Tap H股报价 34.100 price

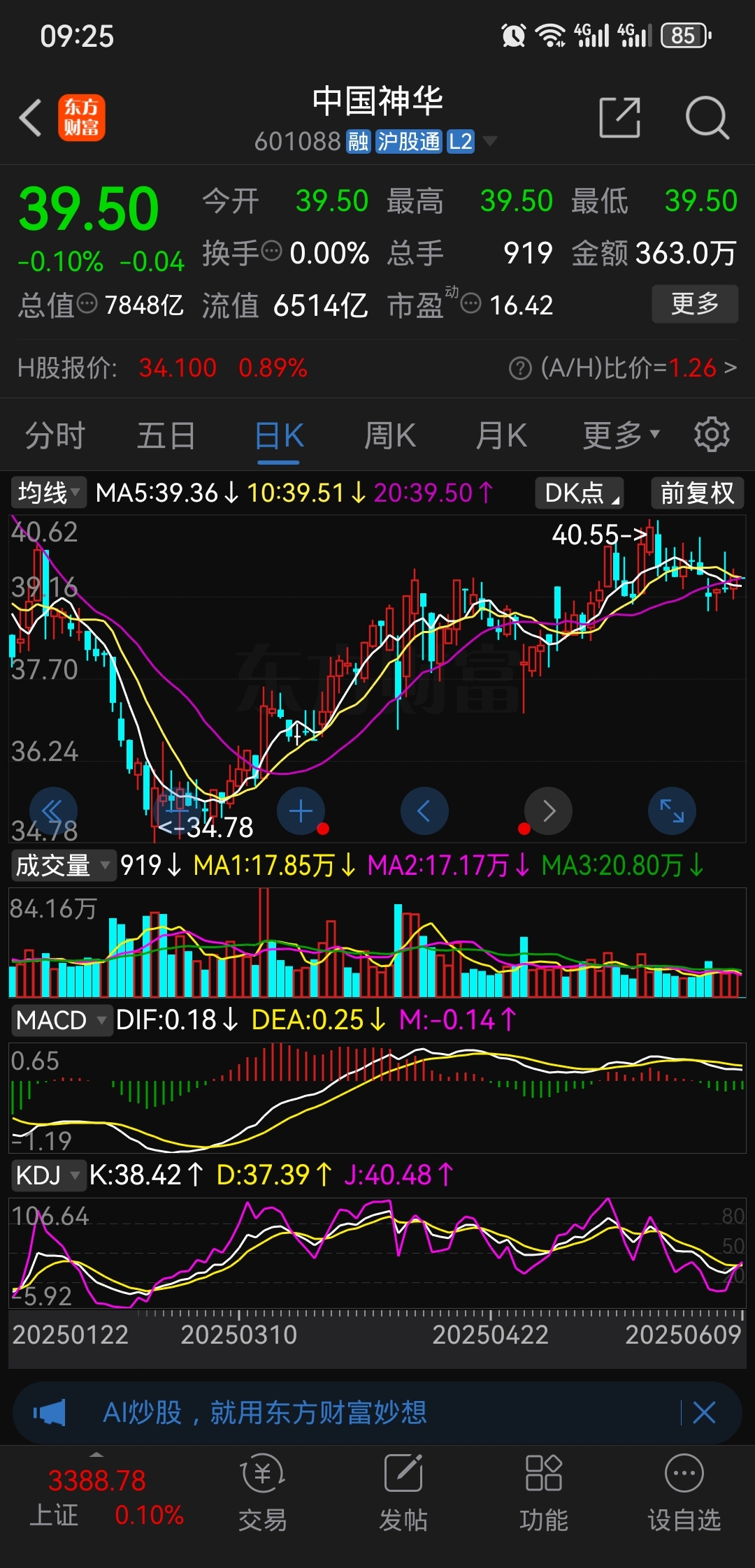pyautogui.click(x=178, y=368)
